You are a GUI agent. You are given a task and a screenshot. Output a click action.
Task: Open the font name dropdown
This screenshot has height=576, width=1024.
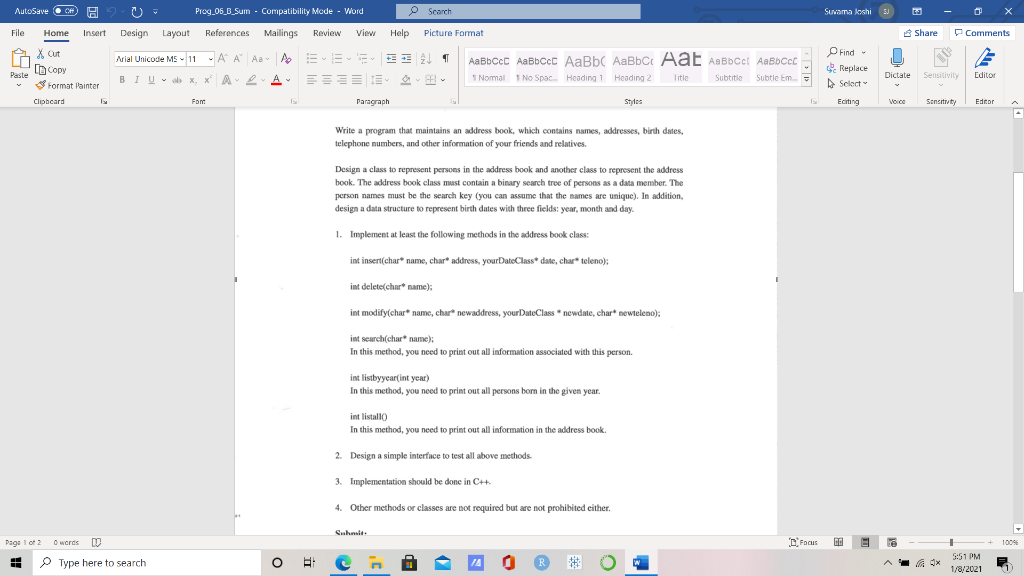click(x=181, y=58)
